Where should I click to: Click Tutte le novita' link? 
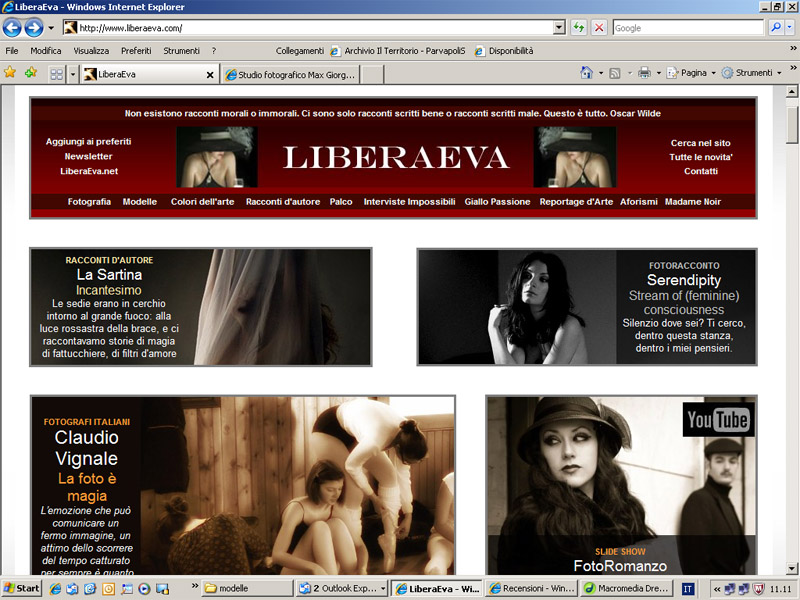click(x=701, y=157)
